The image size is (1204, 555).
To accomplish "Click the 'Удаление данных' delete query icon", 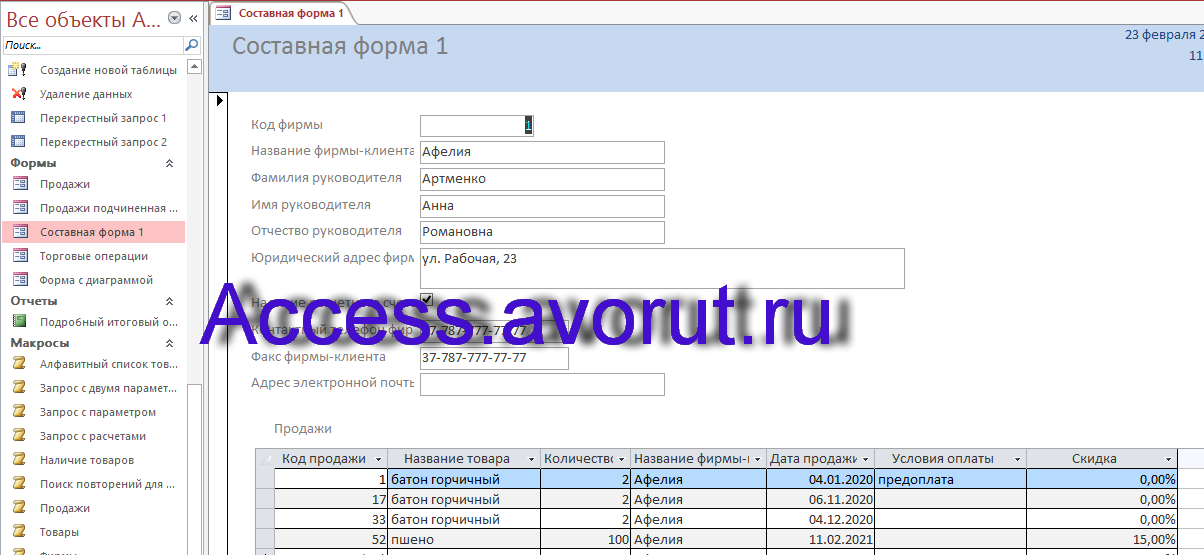I will (17, 94).
